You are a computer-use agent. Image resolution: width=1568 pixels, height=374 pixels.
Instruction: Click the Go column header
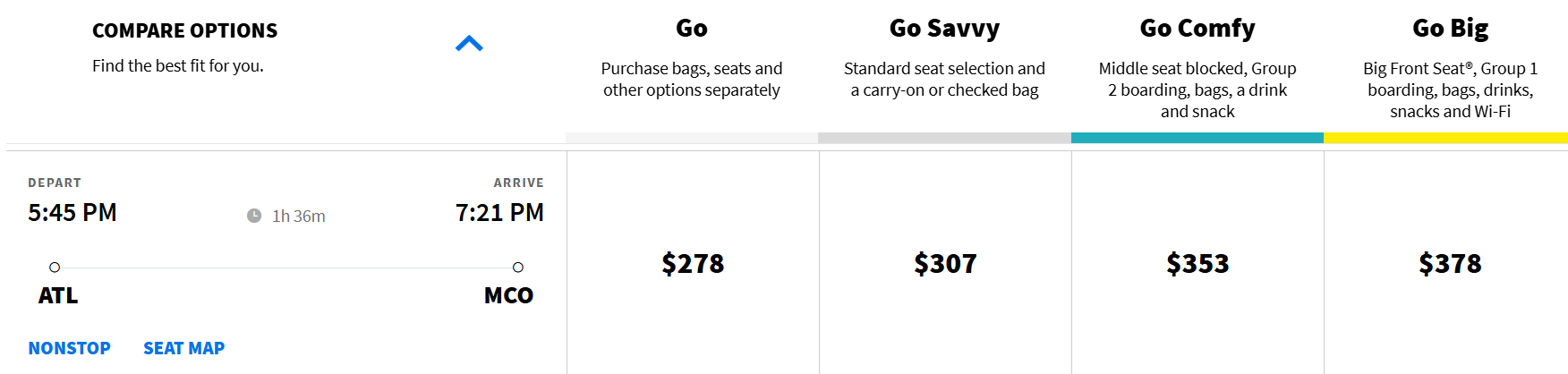[x=692, y=29]
